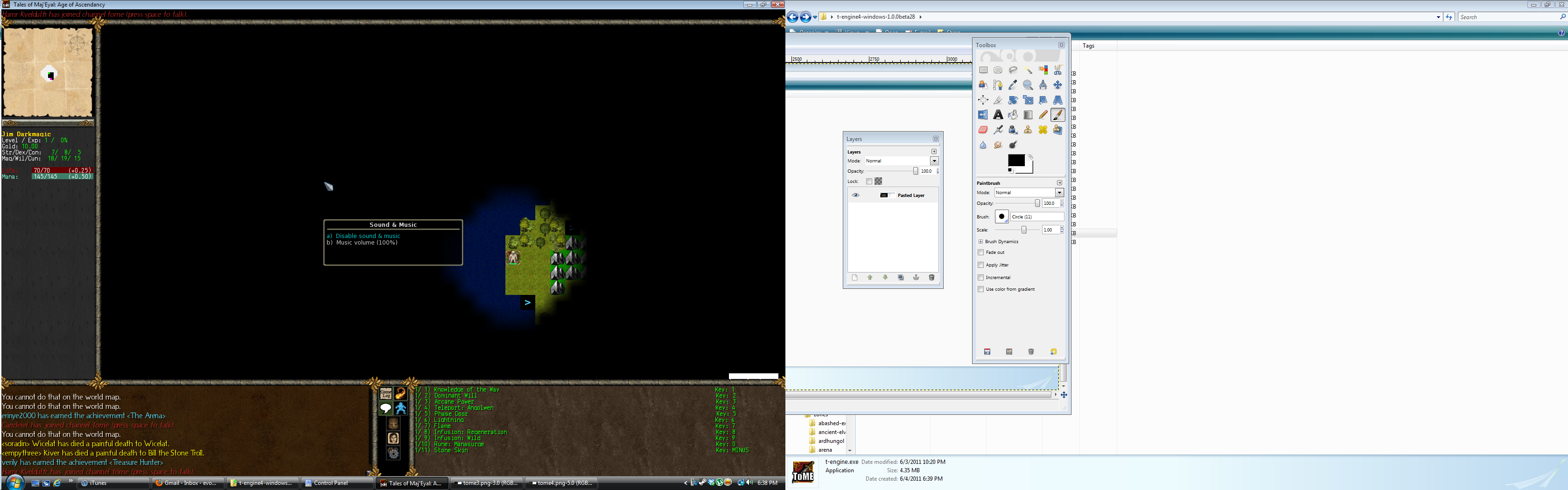Viewport: 1568px width, 490px height.
Task: Select the Paintbrush tool
Action: (x=1058, y=114)
